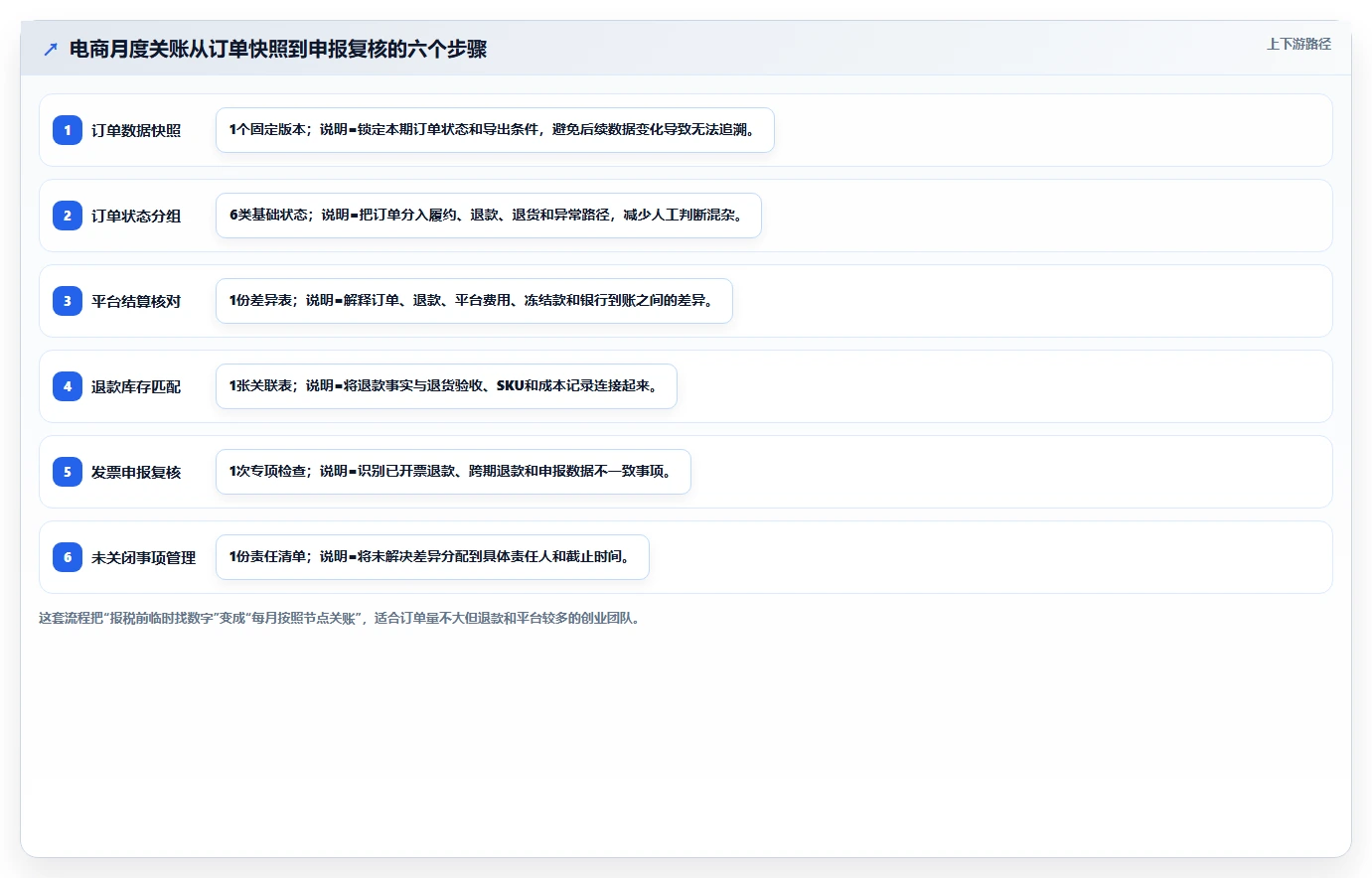Click the description box starting 1份责任清单

click(x=432, y=557)
